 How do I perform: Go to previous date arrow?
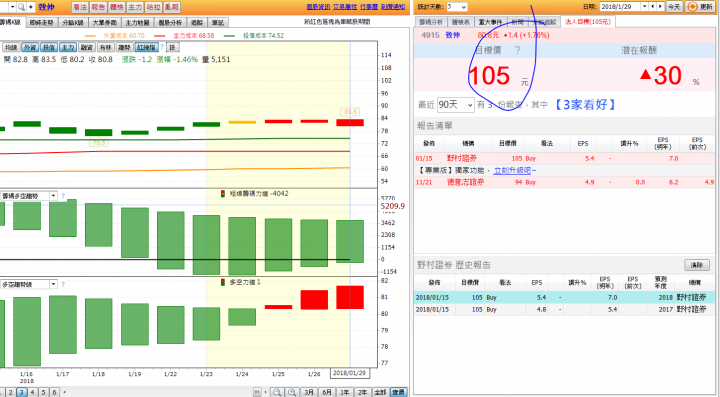tap(652, 7)
